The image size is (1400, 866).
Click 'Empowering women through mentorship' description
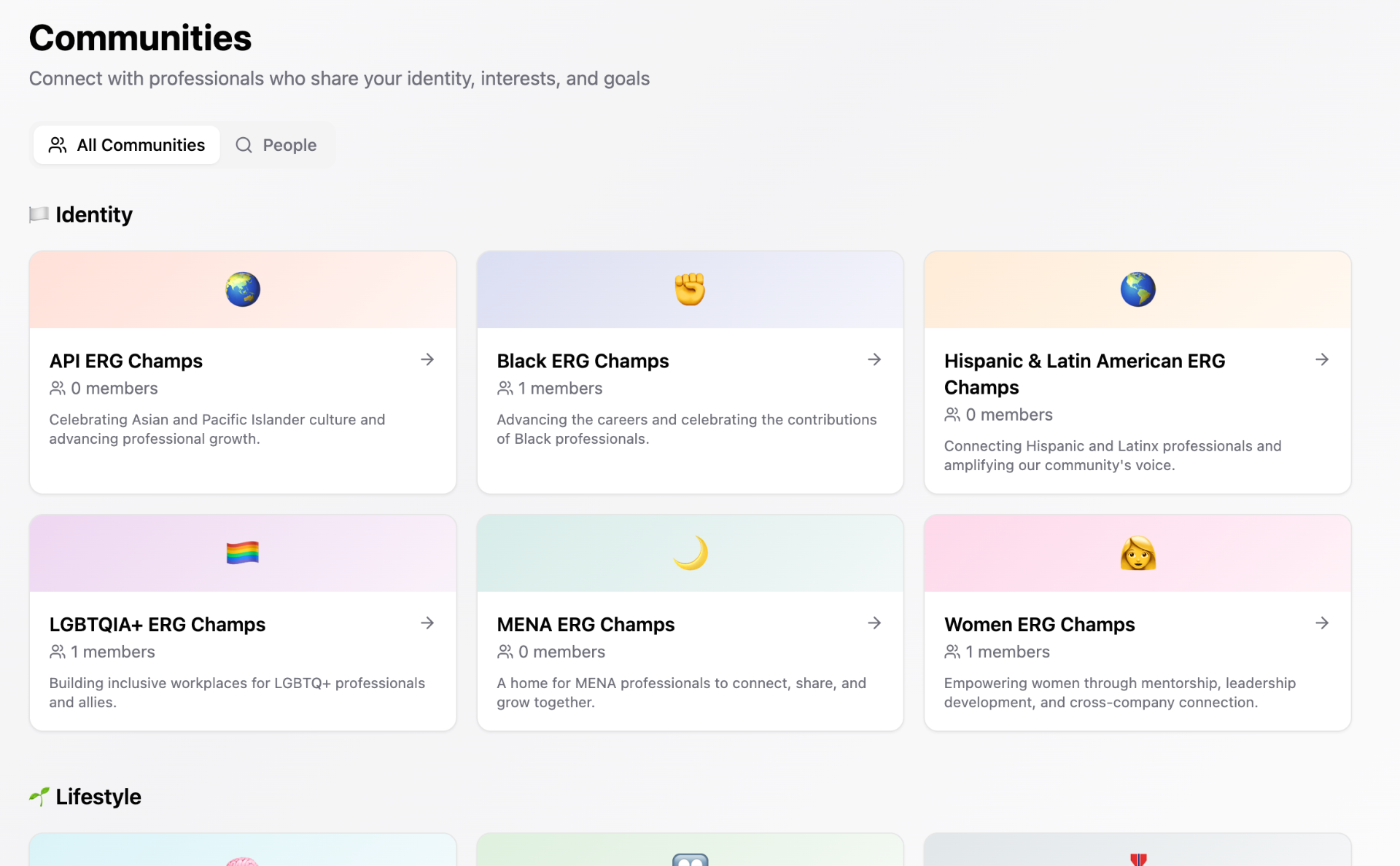coord(1120,693)
